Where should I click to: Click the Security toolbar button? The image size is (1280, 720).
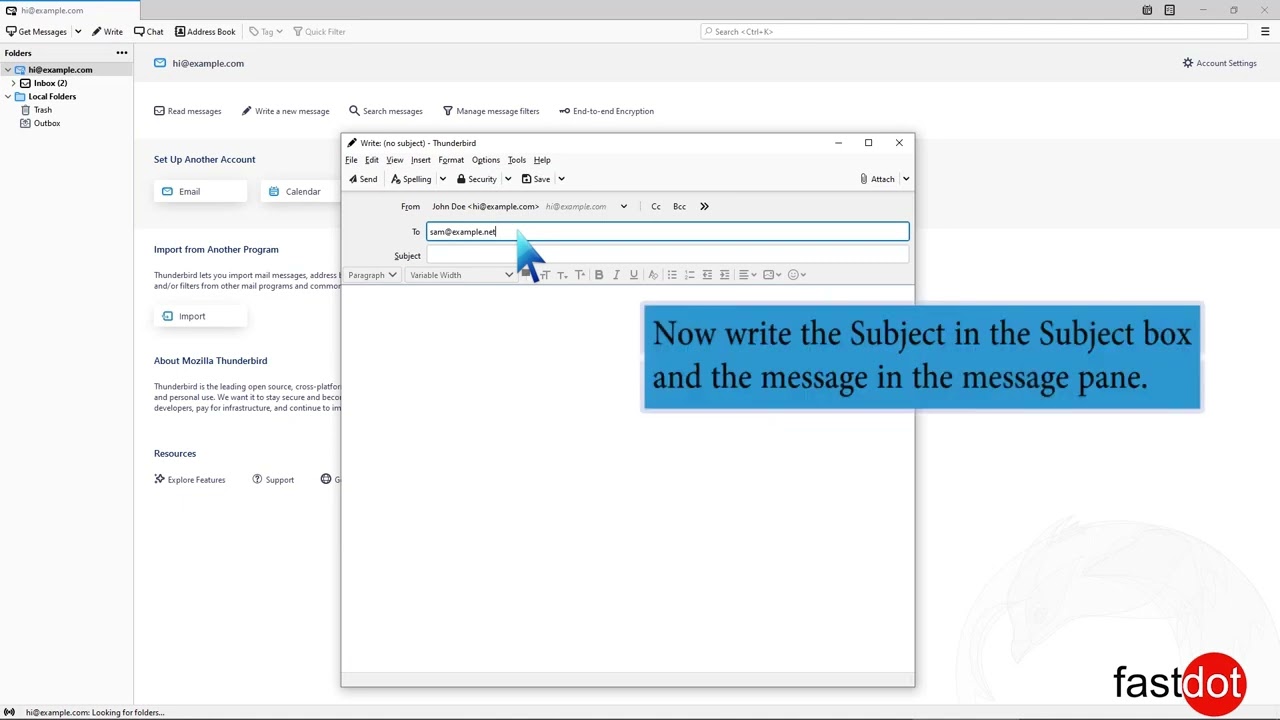pos(476,179)
